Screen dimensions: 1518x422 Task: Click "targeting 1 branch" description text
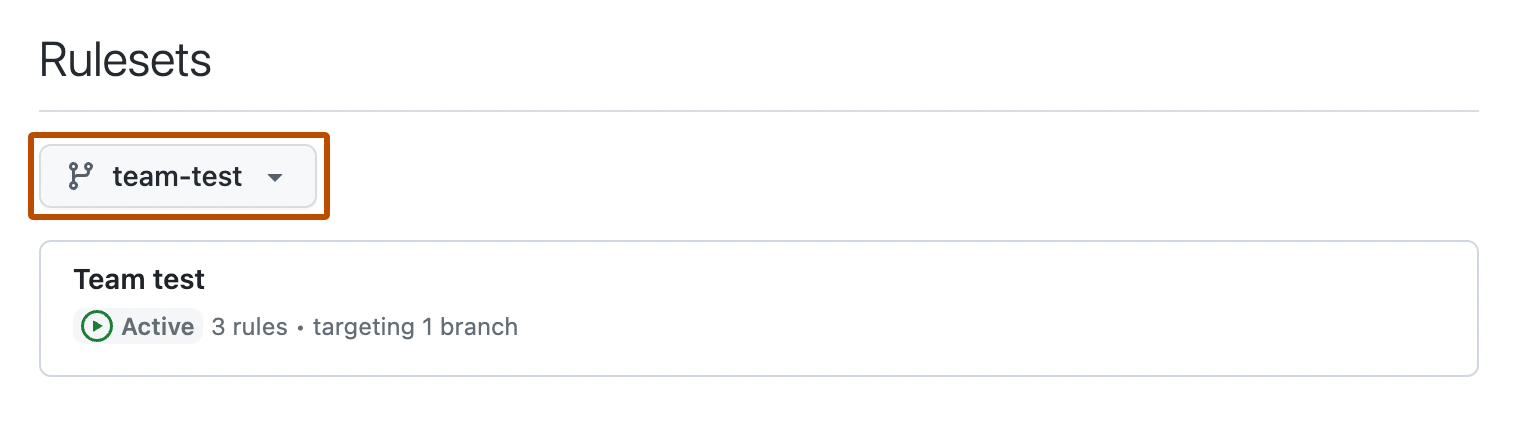(x=415, y=327)
